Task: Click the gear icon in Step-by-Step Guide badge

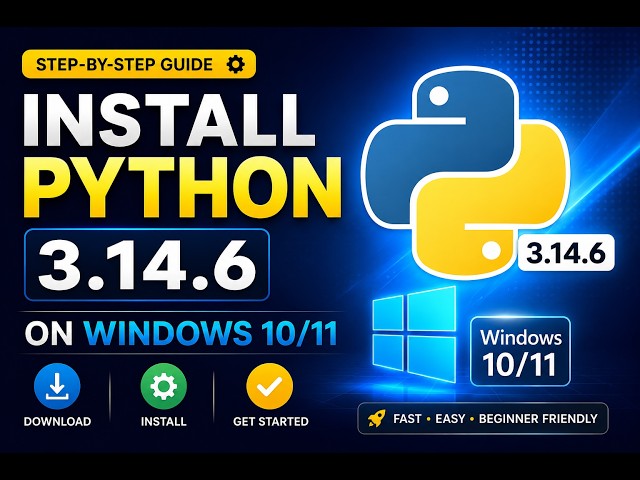Action: pos(236,64)
